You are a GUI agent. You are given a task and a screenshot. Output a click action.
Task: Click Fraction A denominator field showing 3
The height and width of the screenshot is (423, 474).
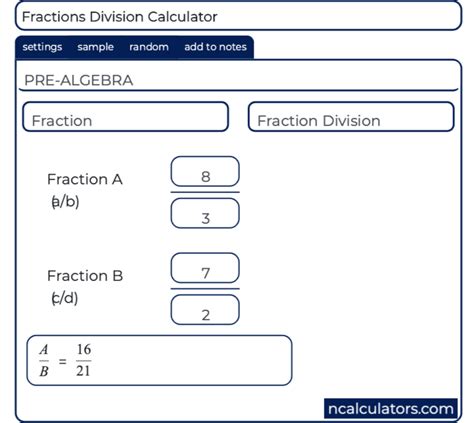tap(205, 213)
